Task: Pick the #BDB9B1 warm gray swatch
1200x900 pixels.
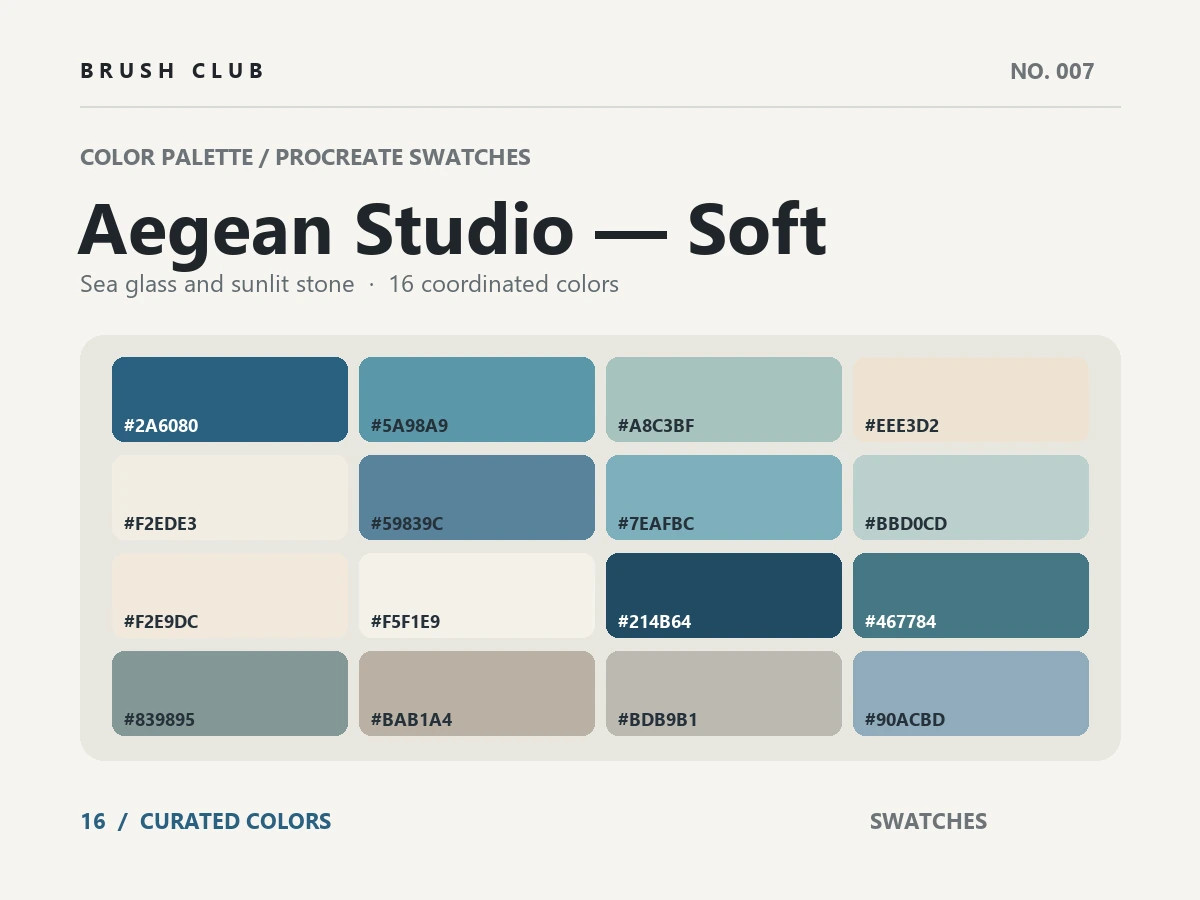Action: pyautogui.click(x=724, y=693)
